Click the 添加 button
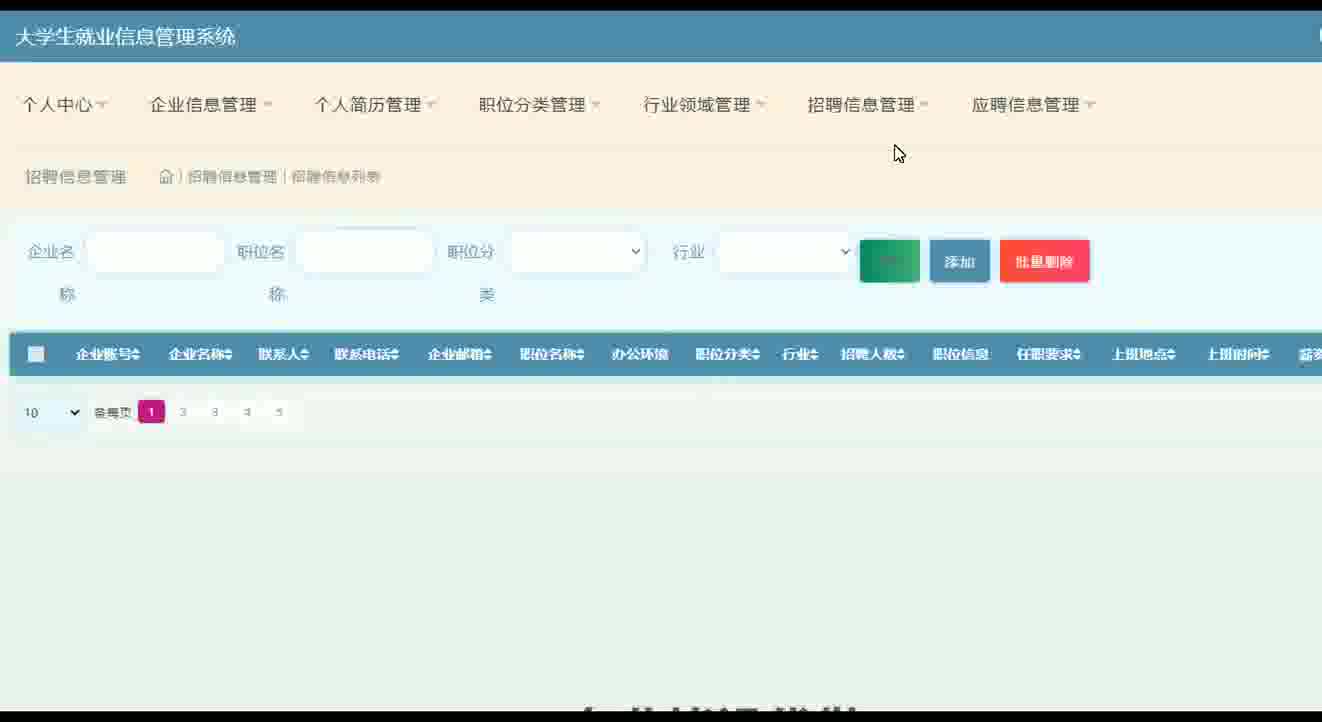The height and width of the screenshot is (722, 1322). click(x=960, y=261)
